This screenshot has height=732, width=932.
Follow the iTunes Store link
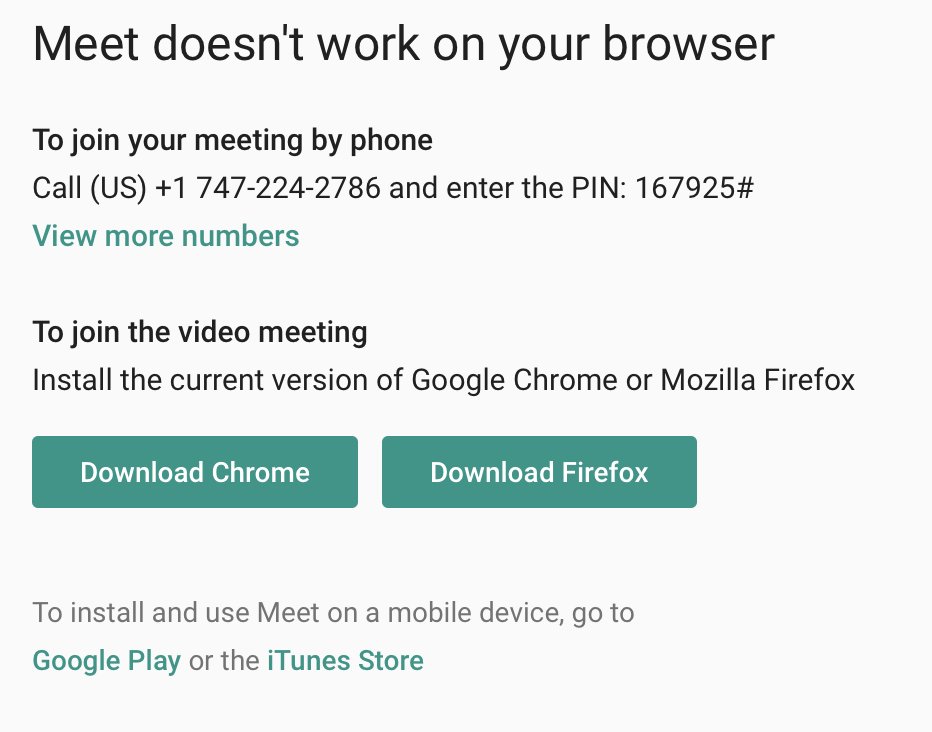(345, 661)
